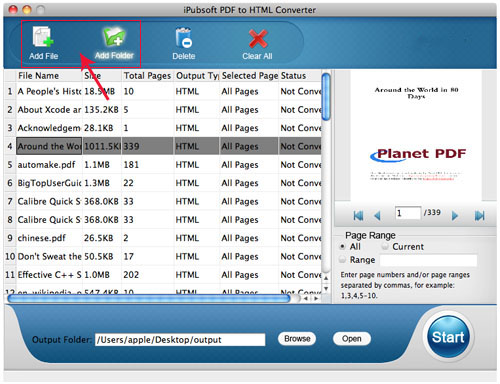Select the Effective C++ file row
This screenshot has width=500, height=384.
pos(163,275)
